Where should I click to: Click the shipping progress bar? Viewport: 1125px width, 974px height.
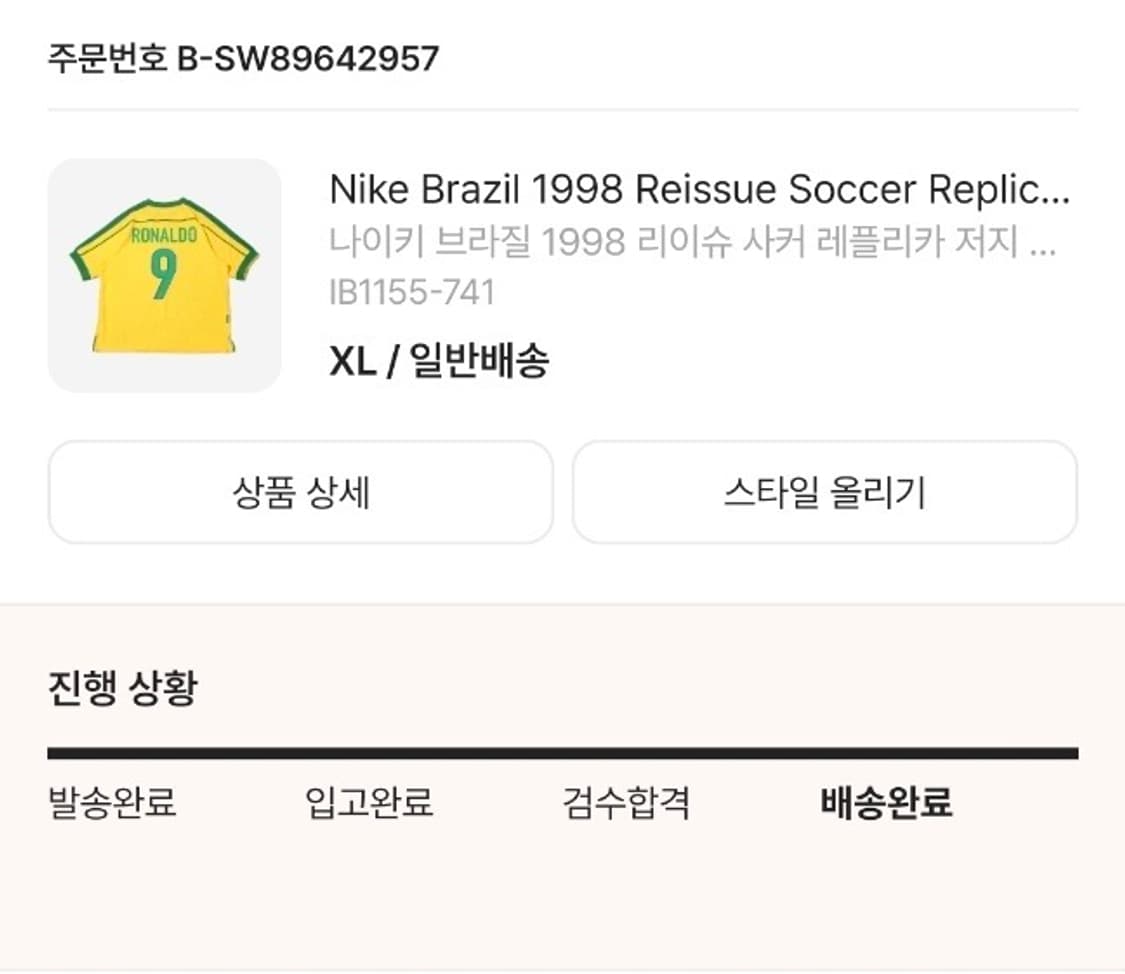(x=562, y=747)
